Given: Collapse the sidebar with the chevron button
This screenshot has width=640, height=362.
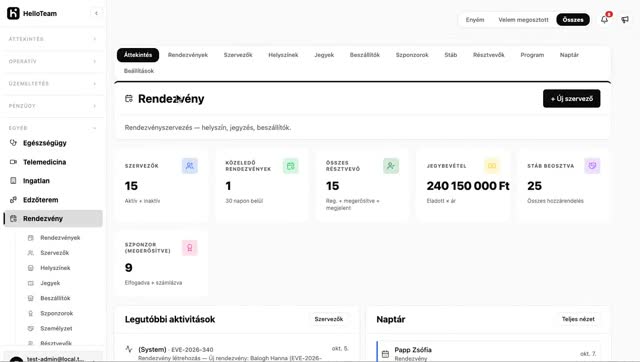Looking at the screenshot, I should tap(96, 13).
